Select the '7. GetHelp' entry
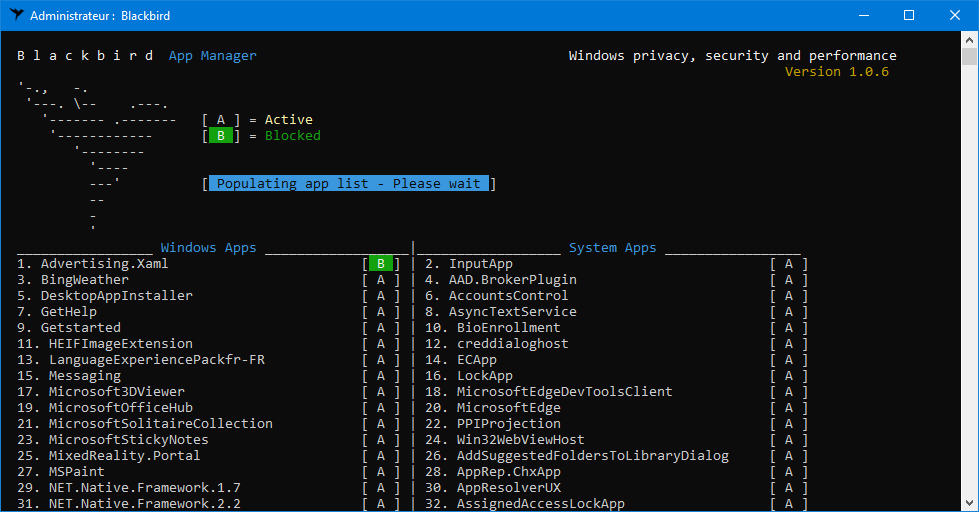Image resolution: width=979 pixels, height=512 pixels. (57, 312)
